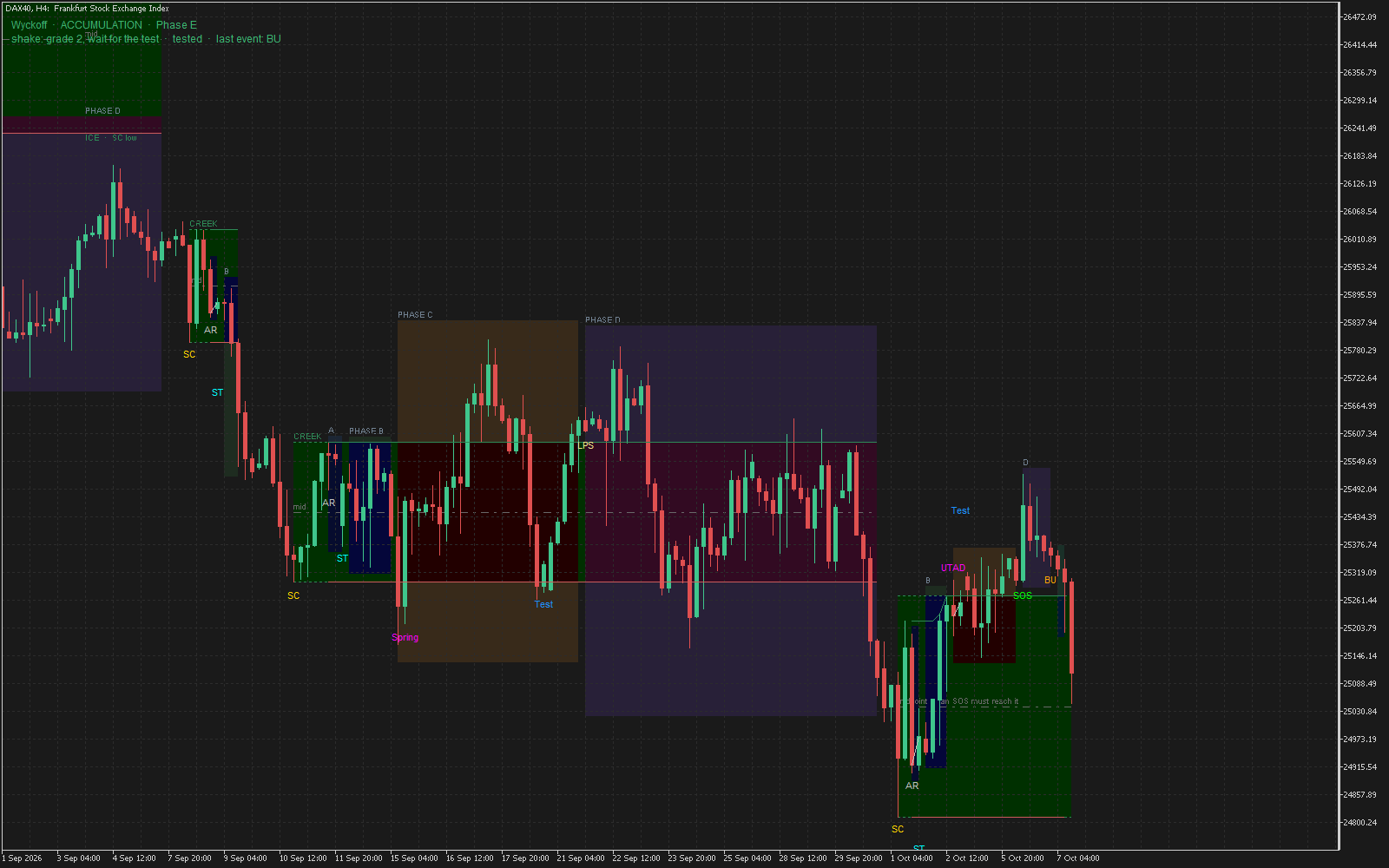
Task: Click the 'CREEK' label next to Phase B
Action: (x=307, y=437)
